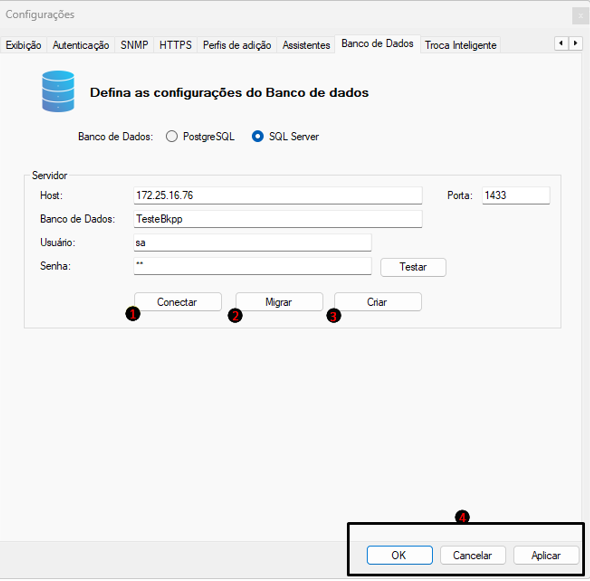Open the SNMP tab
The image size is (590, 581).
(134, 45)
